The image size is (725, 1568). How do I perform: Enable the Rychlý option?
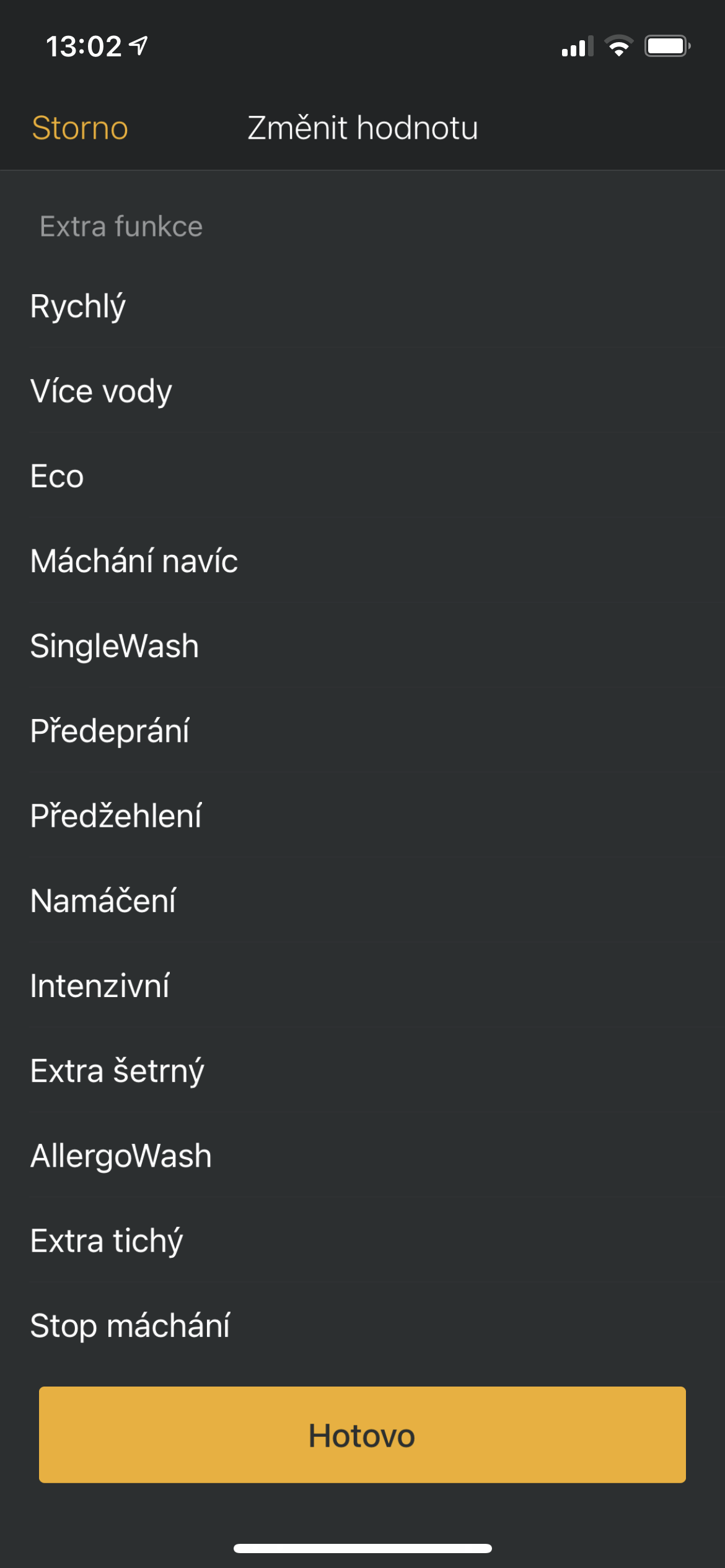tap(77, 306)
